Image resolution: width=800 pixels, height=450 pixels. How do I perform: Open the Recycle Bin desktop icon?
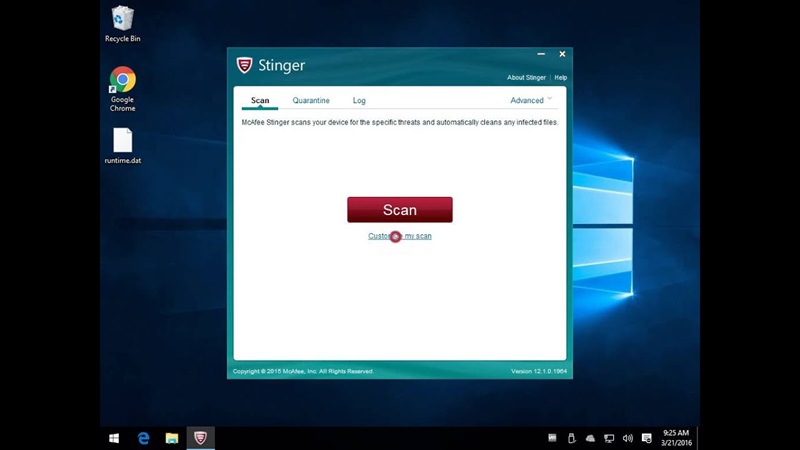pyautogui.click(x=122, y=22)
